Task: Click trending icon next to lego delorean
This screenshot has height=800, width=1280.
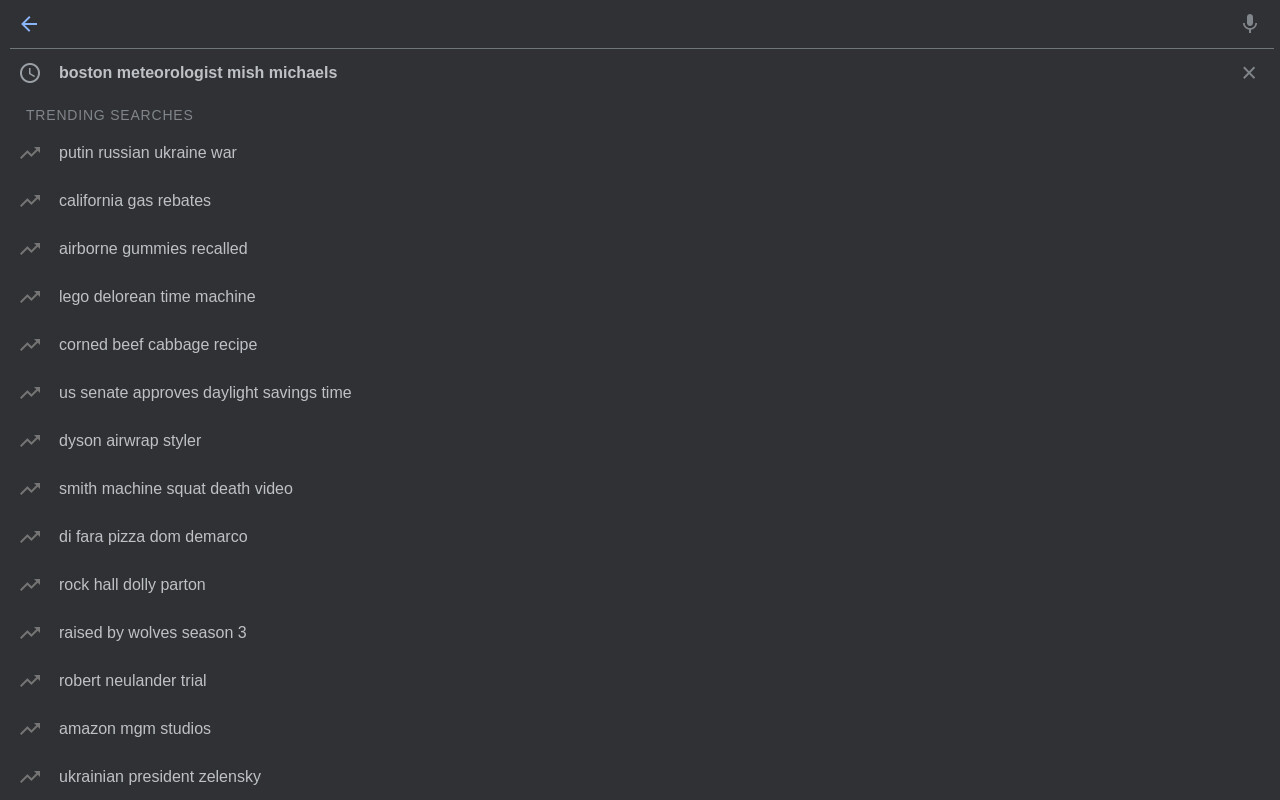Action: (30, 297)
